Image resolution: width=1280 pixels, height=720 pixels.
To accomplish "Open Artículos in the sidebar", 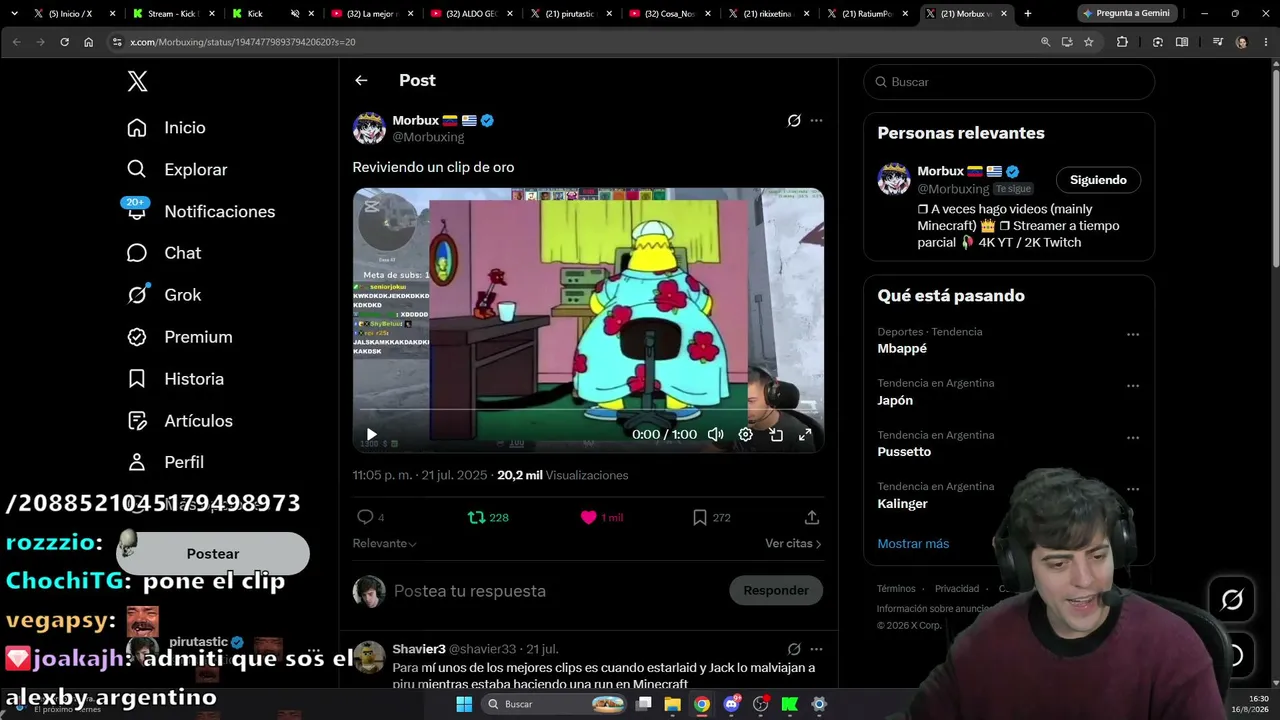I will pyautogui.click(x=180, y=421).
